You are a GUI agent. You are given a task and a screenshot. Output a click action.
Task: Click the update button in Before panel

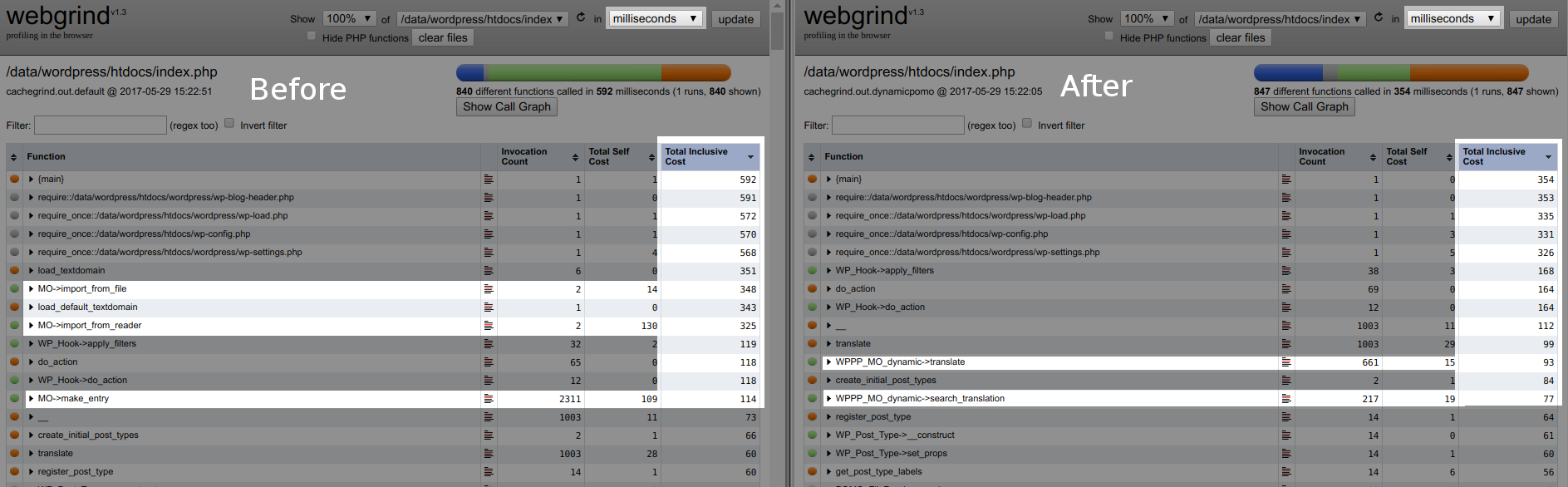coord(736,19)
